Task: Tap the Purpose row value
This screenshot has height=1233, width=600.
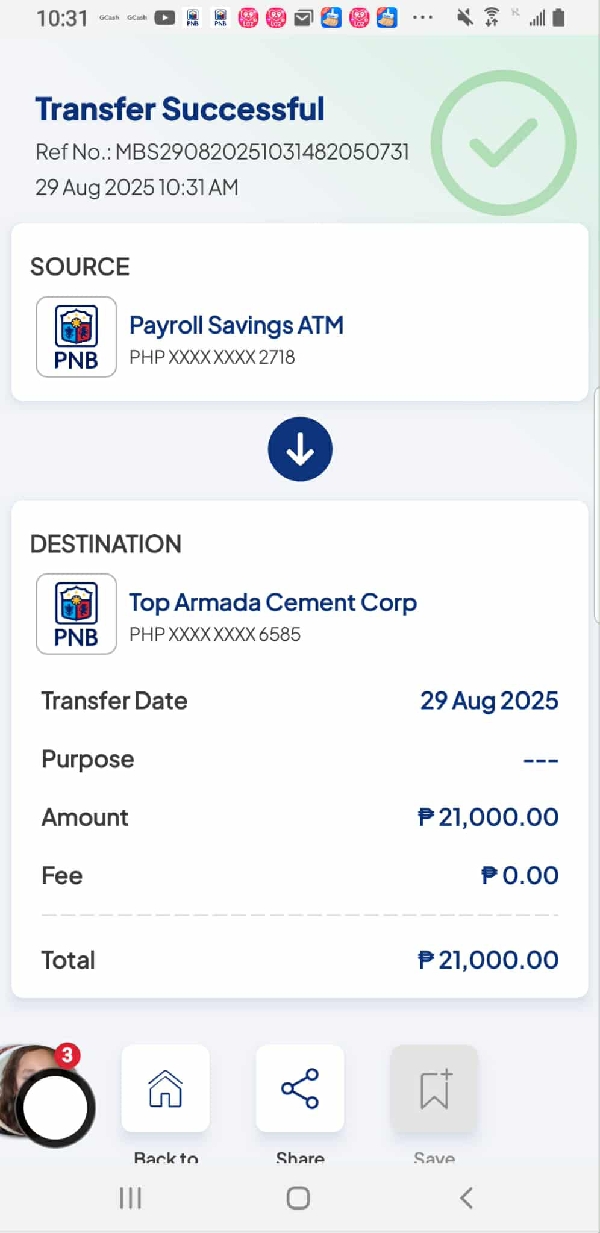Action: pos(540,760)
